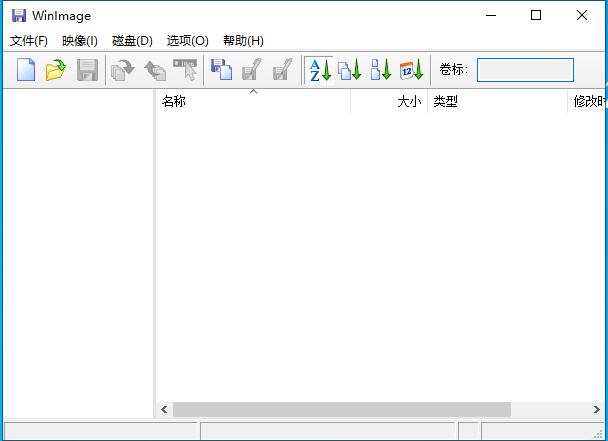
Task: Click into the 卷标 input field
Action: click(525, 70)
